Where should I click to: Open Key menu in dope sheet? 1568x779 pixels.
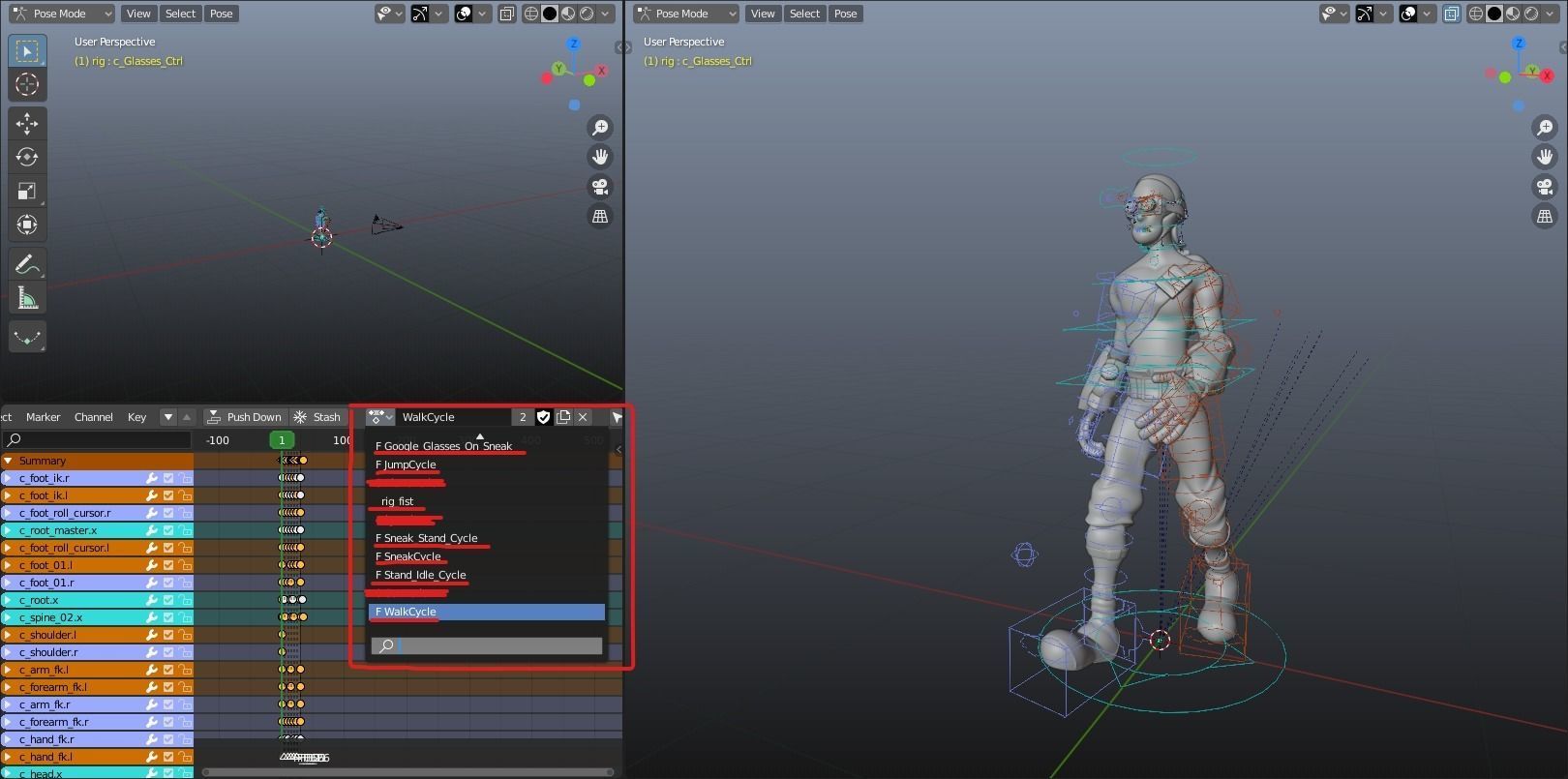136,417
